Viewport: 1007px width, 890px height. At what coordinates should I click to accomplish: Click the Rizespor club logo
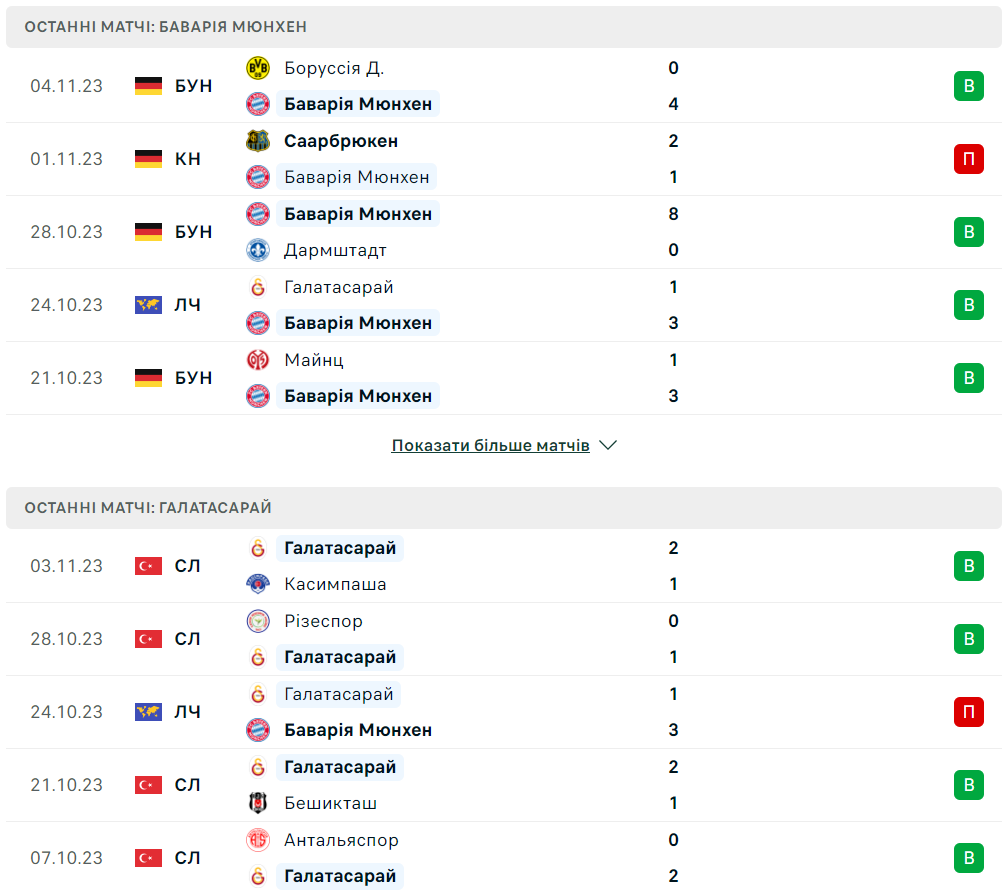258,621
